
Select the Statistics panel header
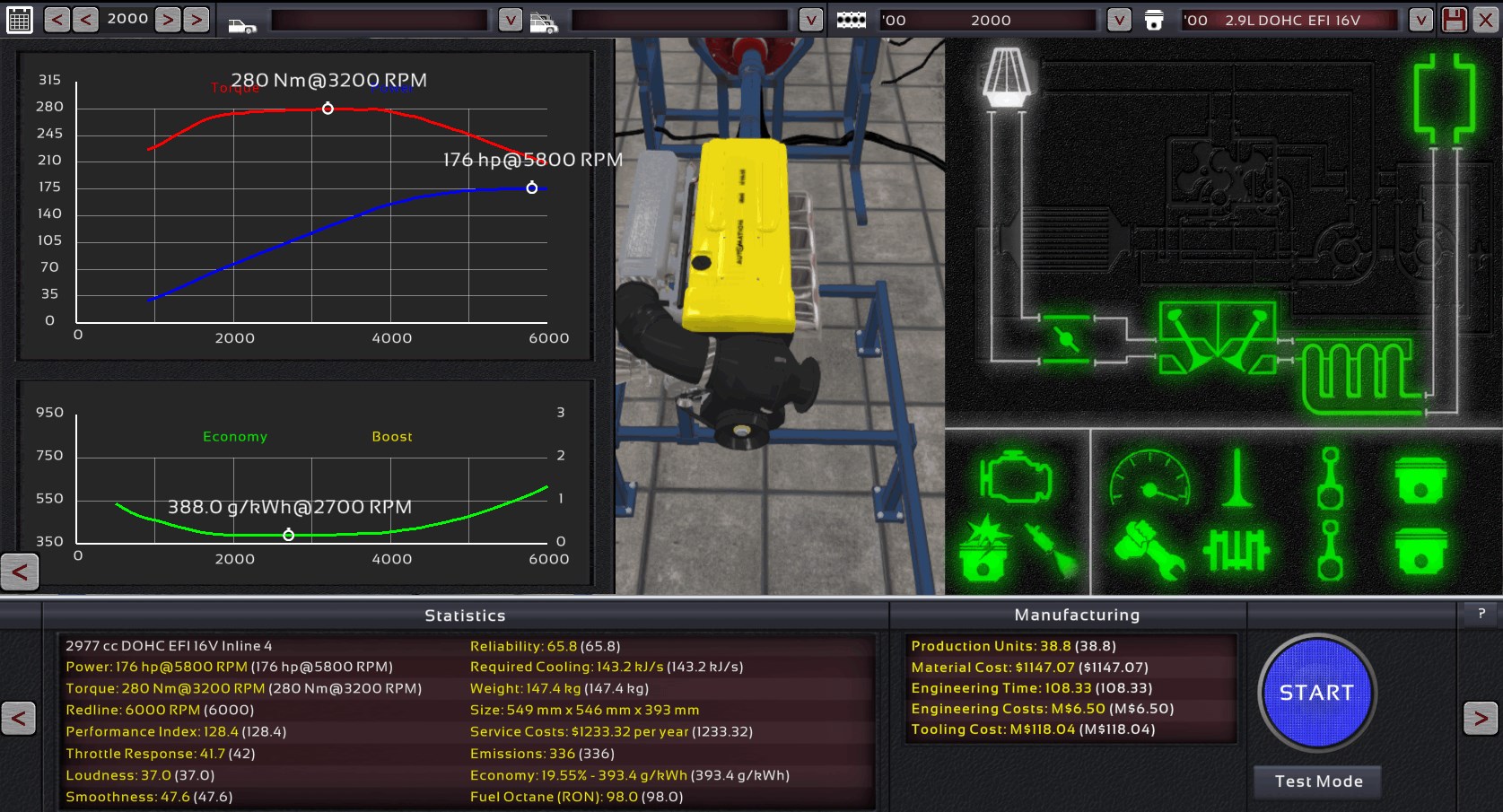(465, 616)
